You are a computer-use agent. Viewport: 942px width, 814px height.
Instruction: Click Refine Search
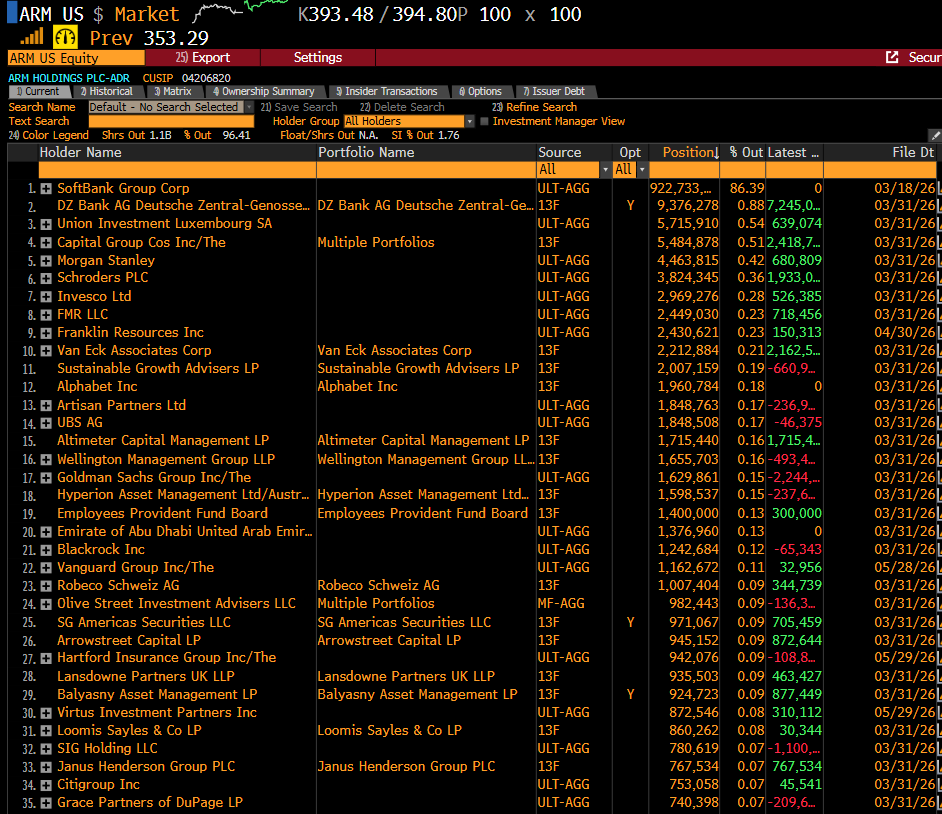pos(534,107)
